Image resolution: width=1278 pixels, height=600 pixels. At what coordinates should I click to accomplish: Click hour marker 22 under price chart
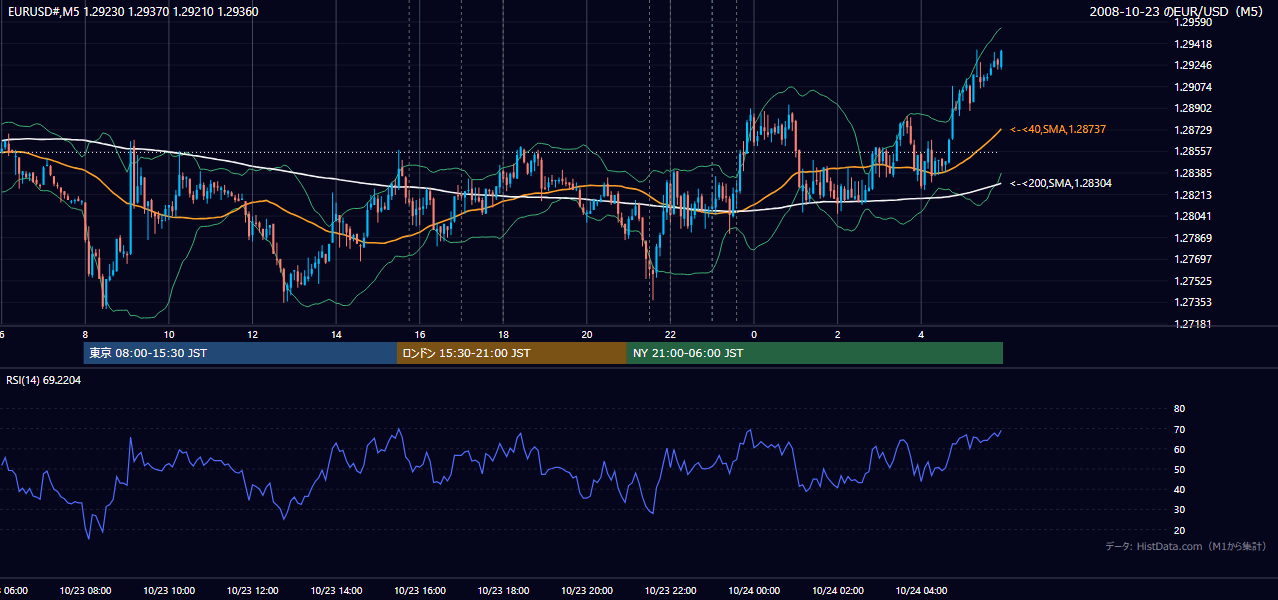[670, 334]
